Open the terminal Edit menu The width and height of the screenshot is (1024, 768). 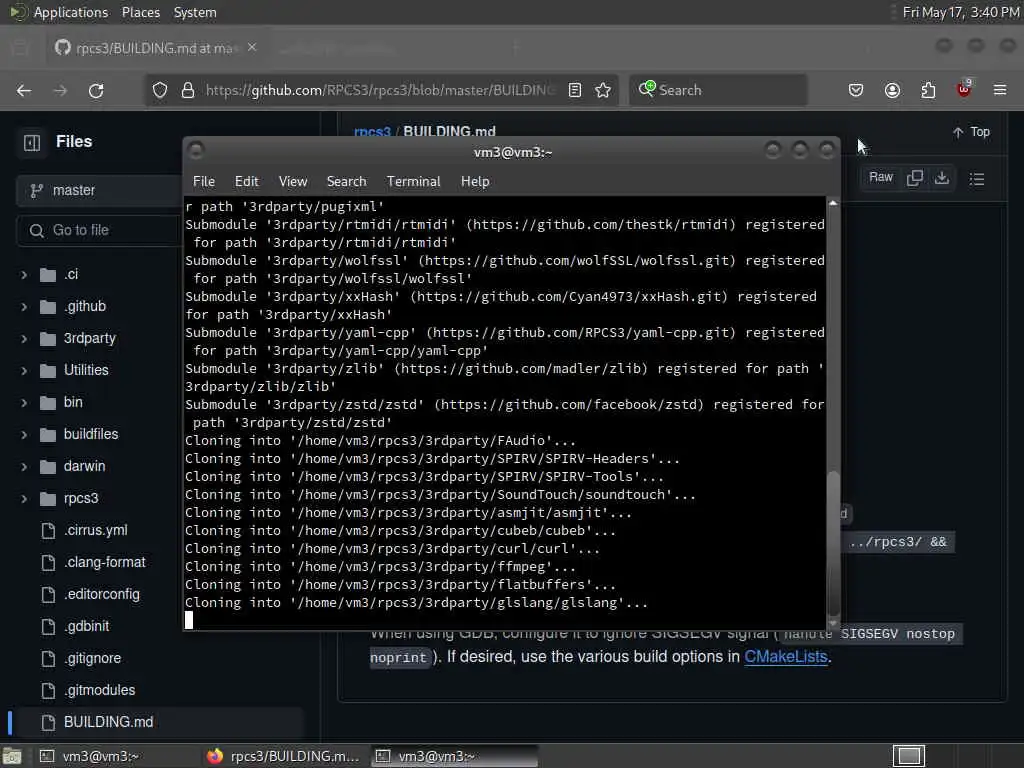click(247, 182)
